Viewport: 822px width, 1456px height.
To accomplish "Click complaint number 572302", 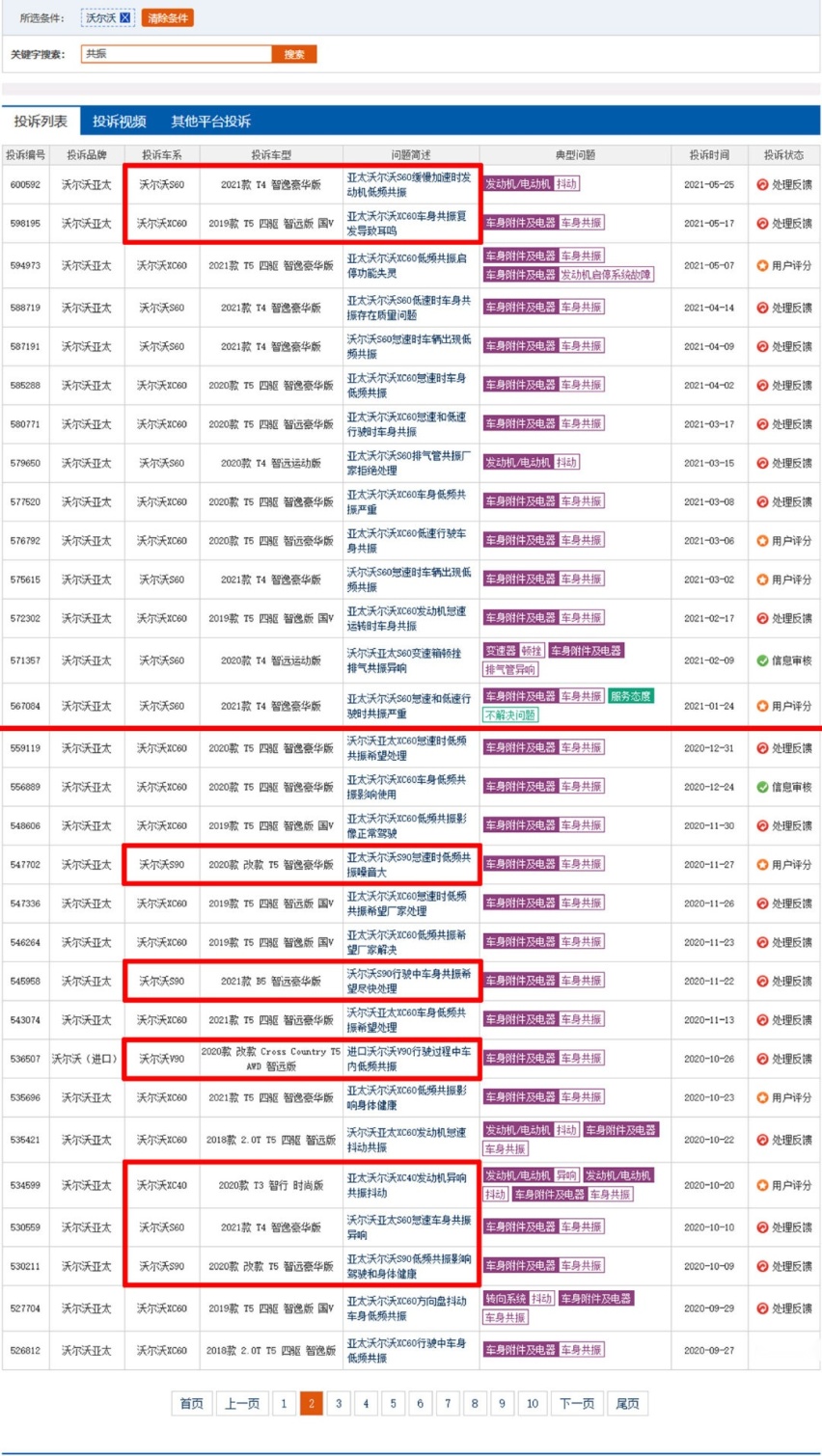I will [25, 618].
